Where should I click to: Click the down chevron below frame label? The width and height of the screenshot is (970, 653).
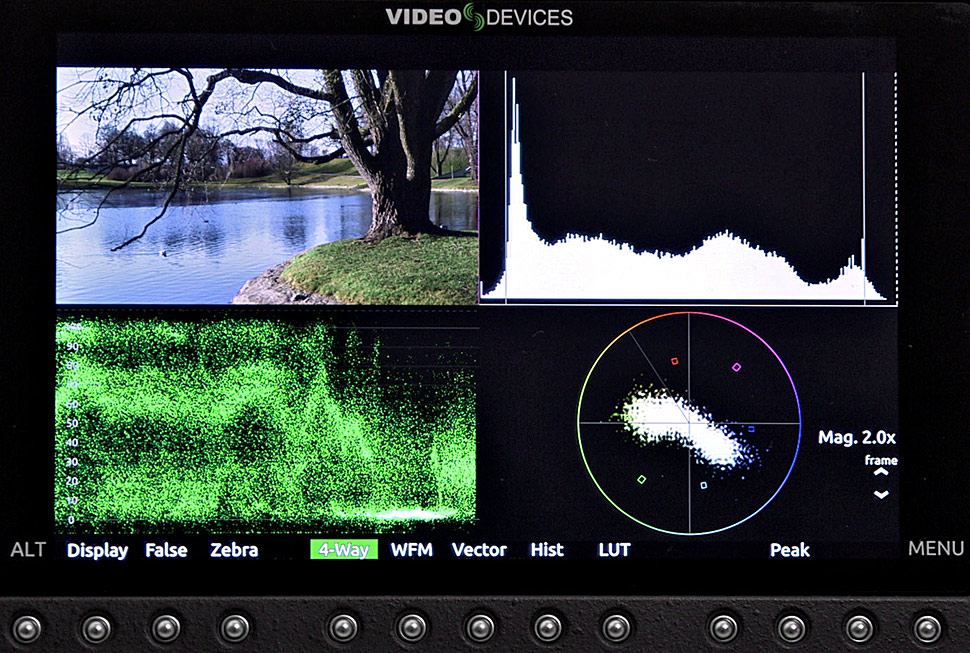[881, 494]
